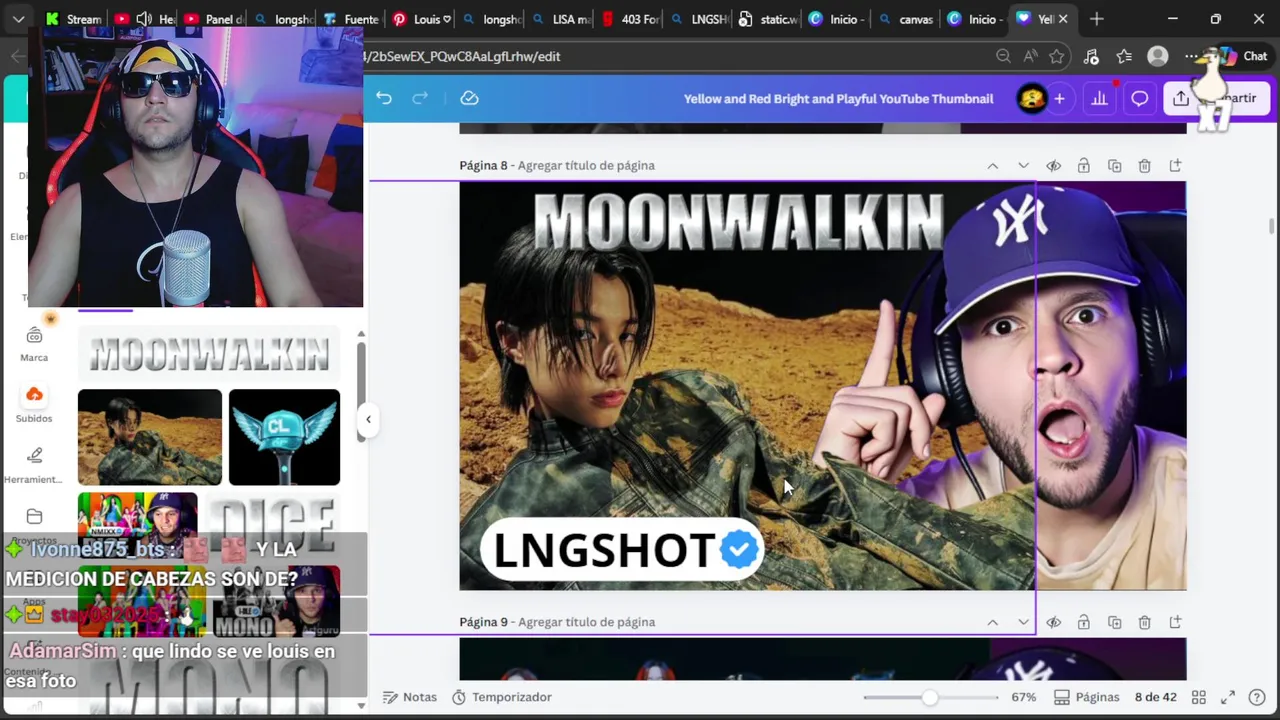Image resolution: width=1280 pixels, height=720 pixels.
Task: Collapse the side panel with the arrow handle
Action: [x=368, y=419]
